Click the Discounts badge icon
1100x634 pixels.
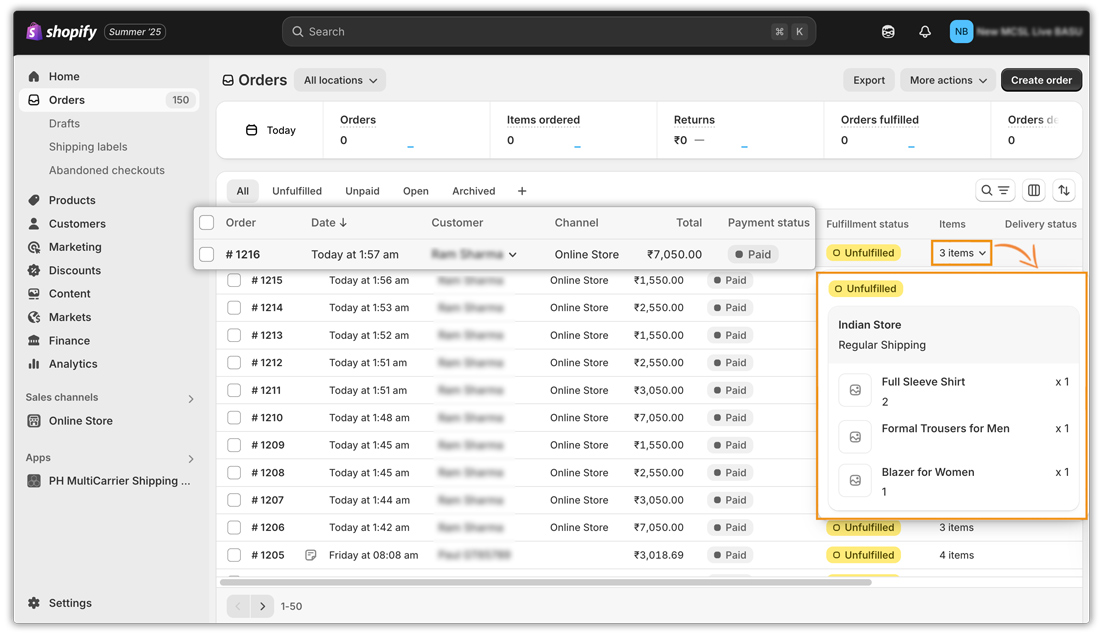[34, 270]
